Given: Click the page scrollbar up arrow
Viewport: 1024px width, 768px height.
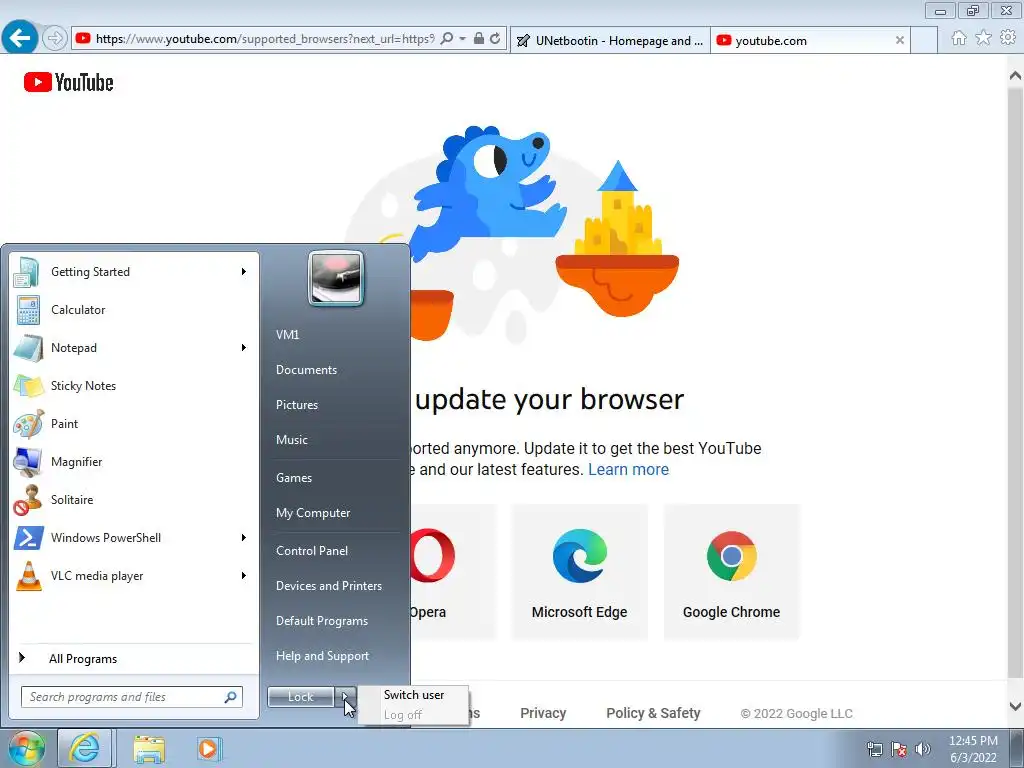Looking at the screenshot, I should [x=1015, y=74].
